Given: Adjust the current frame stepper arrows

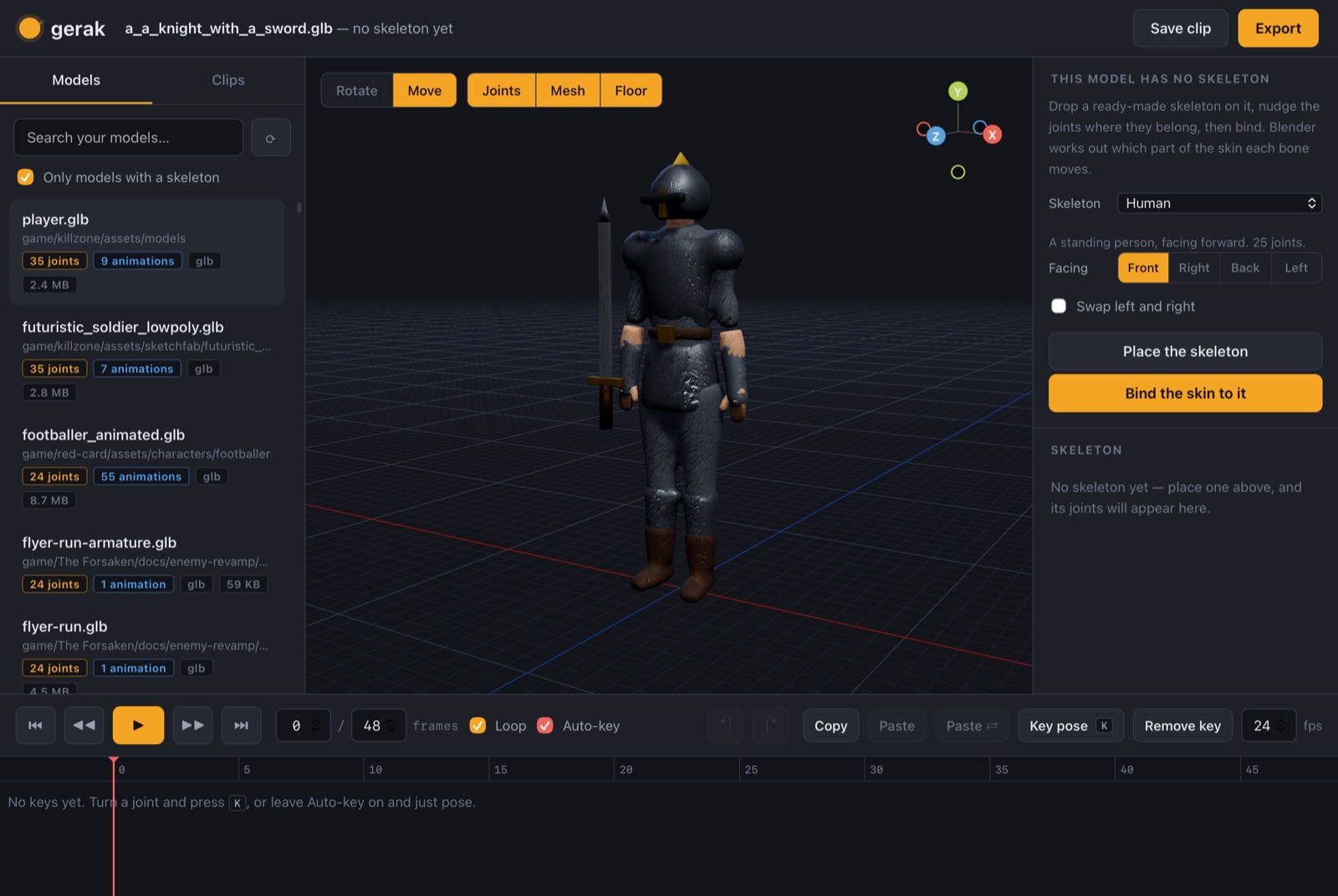Looking at the screenshot, I should [315, 725].
